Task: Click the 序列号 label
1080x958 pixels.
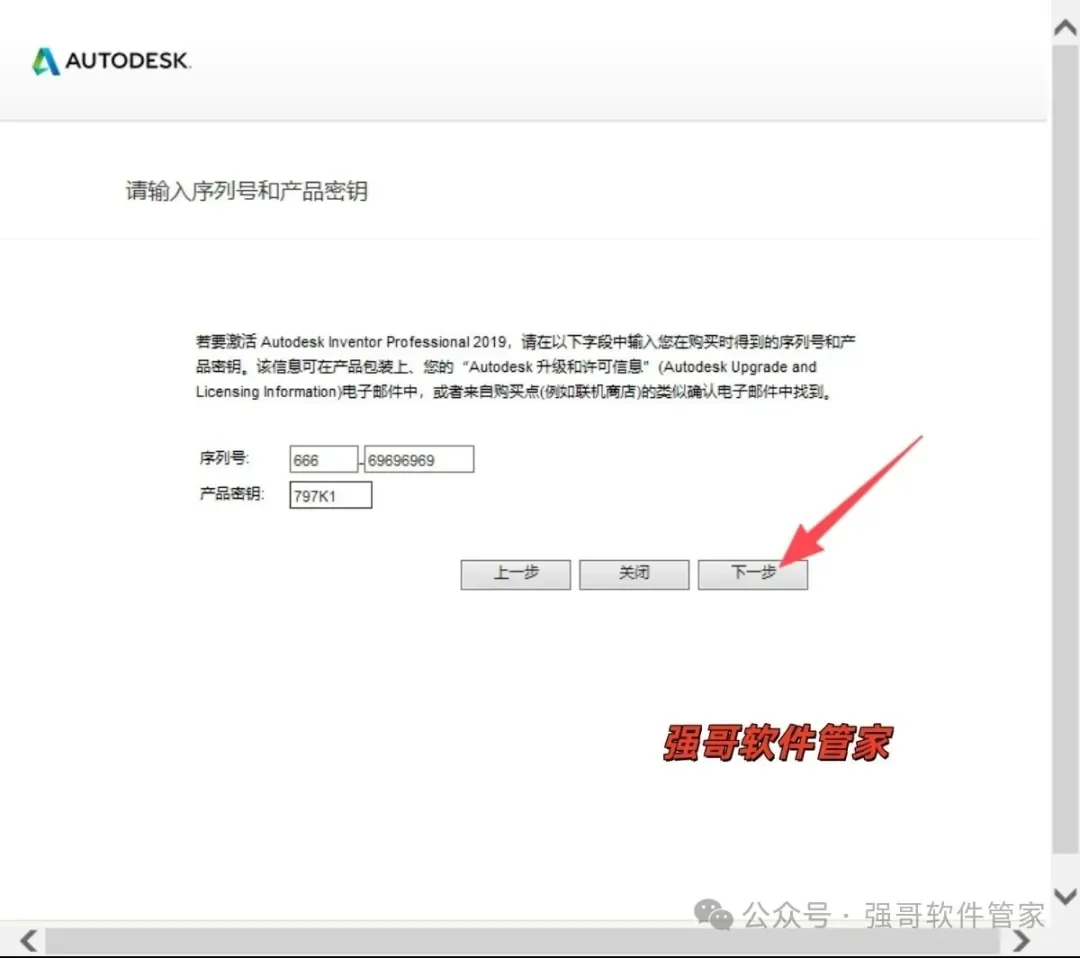Action: pos(225,458)
